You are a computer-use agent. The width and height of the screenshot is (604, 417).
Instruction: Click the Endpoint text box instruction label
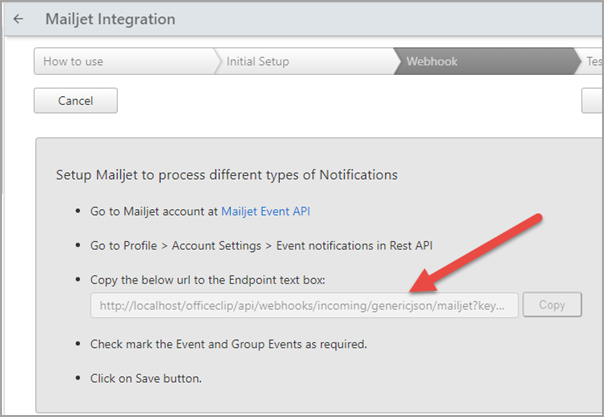[x=208, y=280]
